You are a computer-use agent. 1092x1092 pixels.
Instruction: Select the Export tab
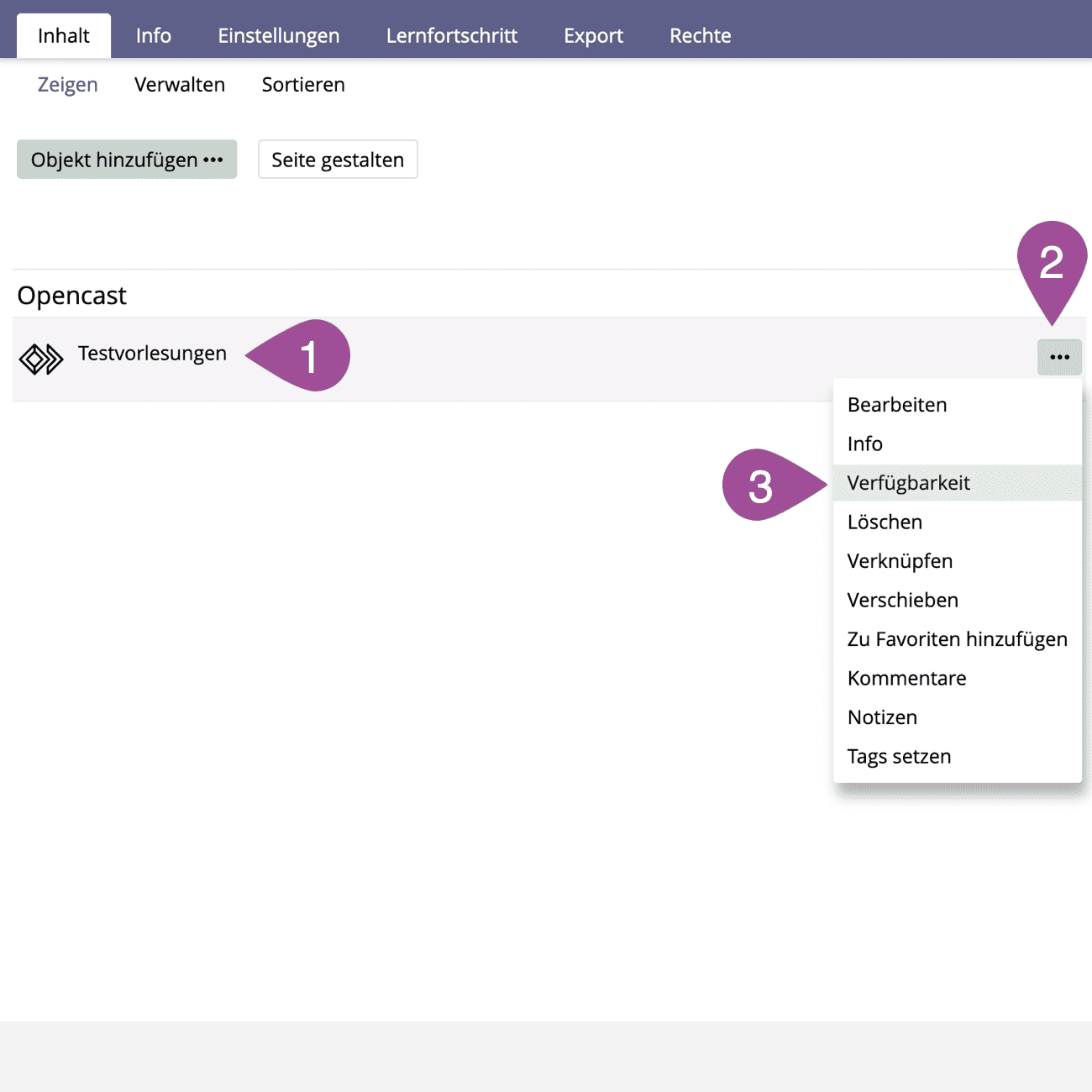593,36
